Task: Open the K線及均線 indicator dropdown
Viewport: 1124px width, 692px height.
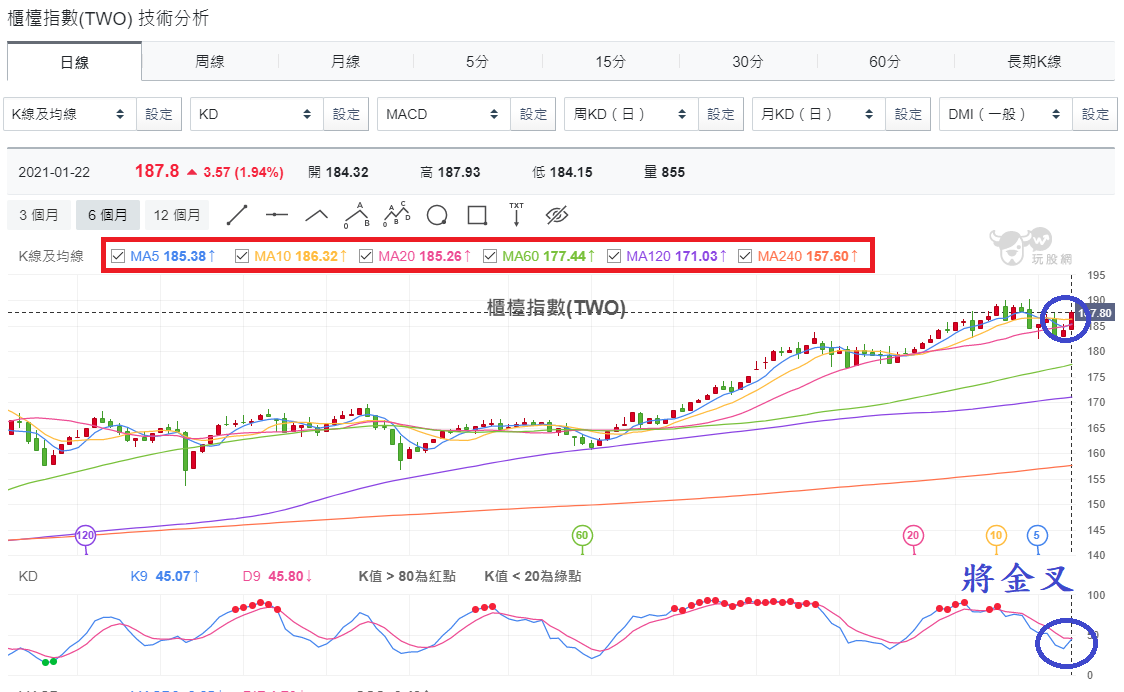Action: coord(70,114)
